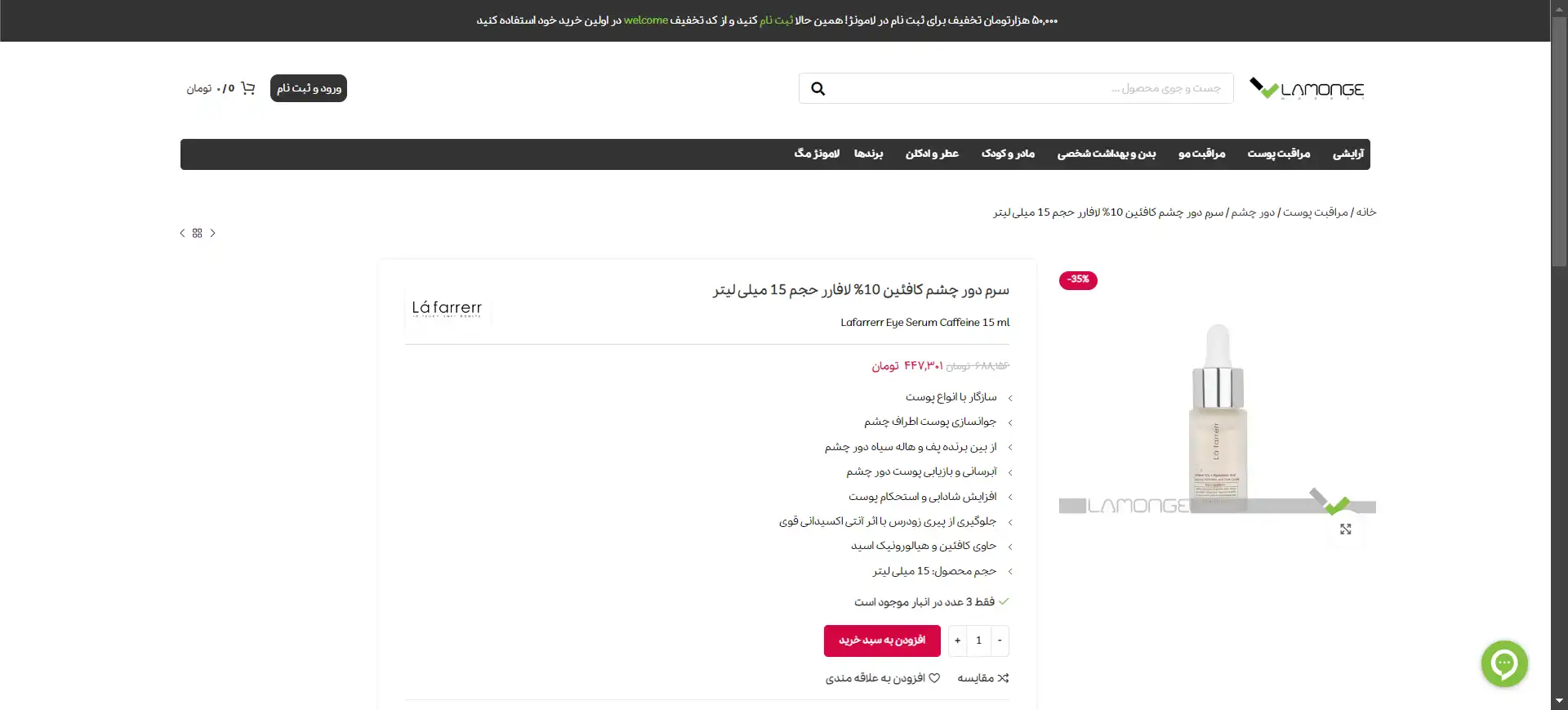Click the Lamonge logo
The height and width of the screenshot is (710, 1568).
(x=1307, y=88)
